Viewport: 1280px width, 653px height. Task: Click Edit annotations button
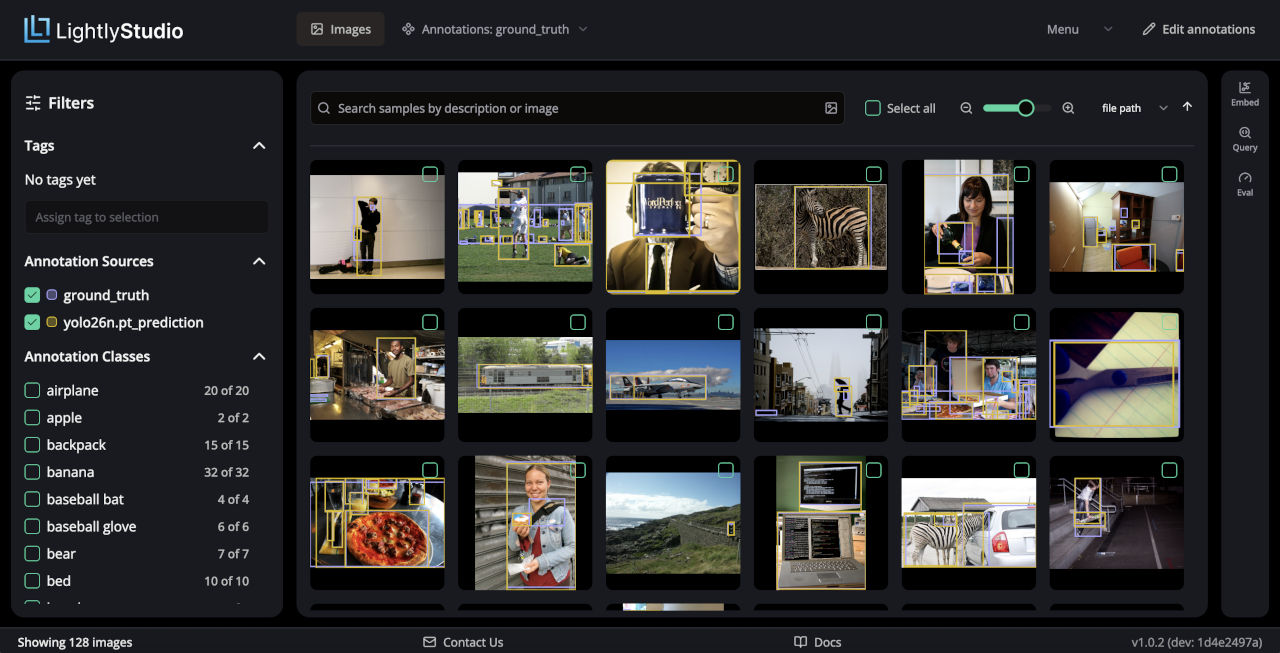[x=1198, y=29]
